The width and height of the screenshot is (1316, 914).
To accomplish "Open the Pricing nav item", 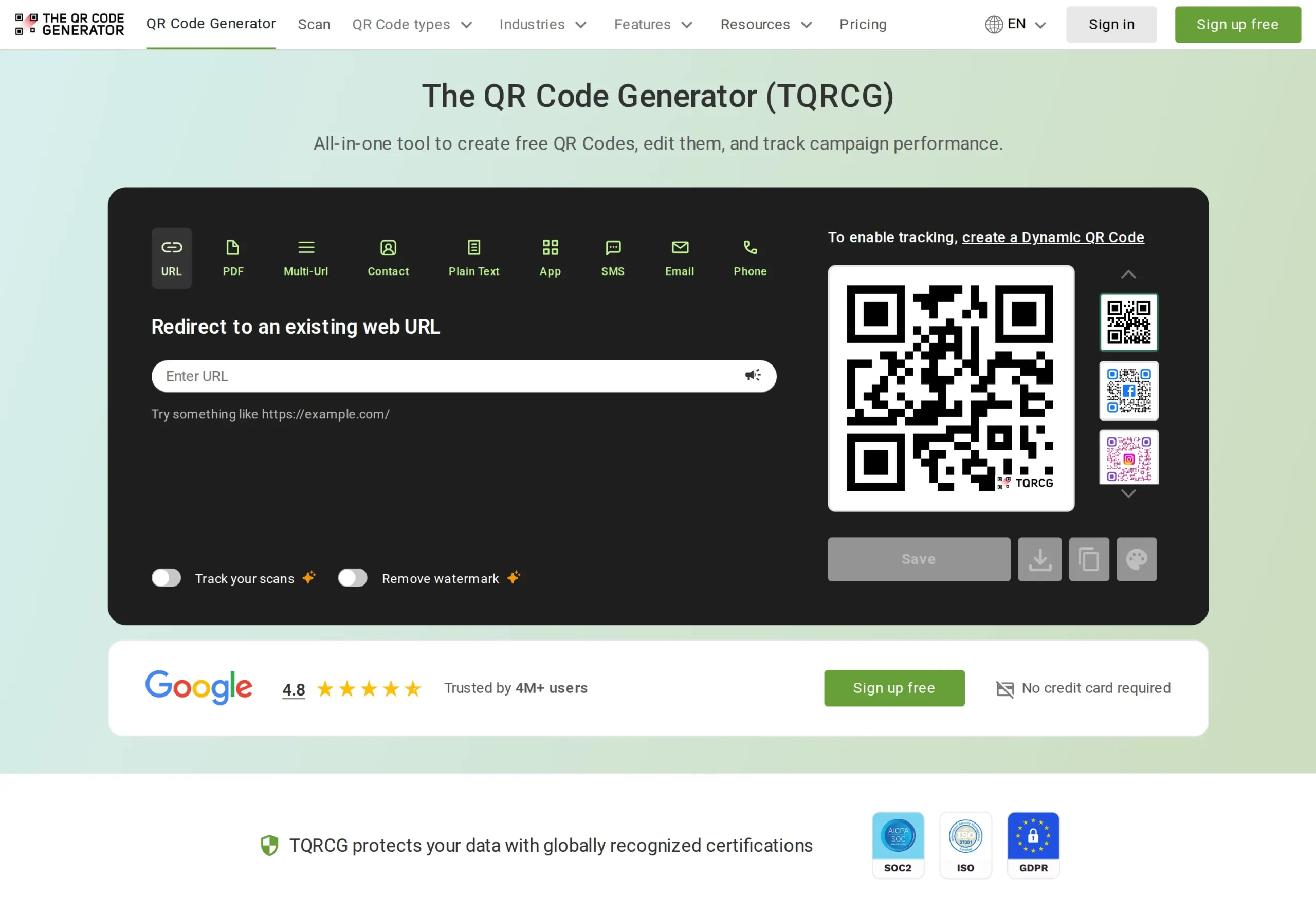I will [x=863, y=25].
